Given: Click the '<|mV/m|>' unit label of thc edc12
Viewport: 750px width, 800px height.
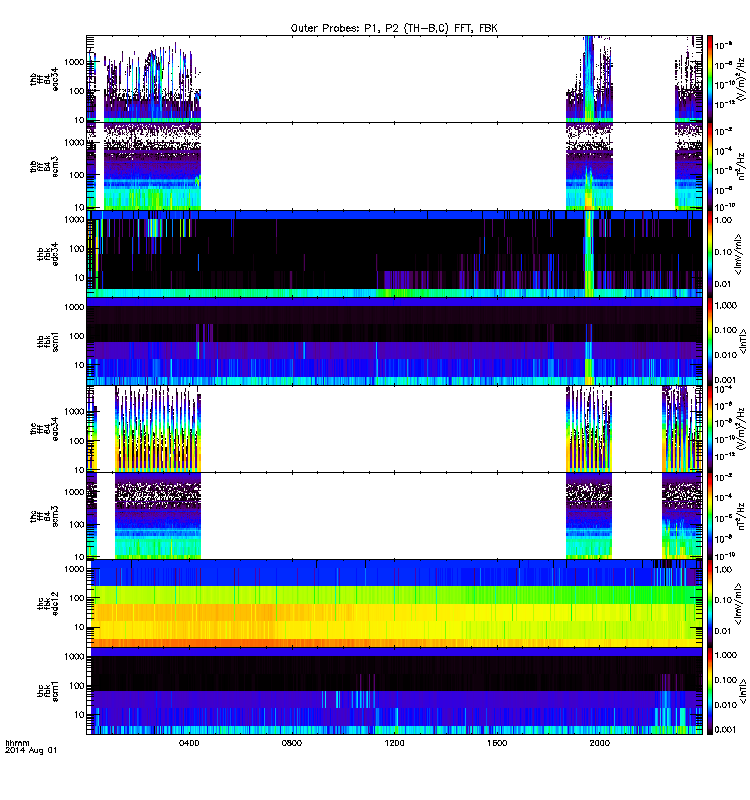Looking at the screenshot, I should (739, 604).
